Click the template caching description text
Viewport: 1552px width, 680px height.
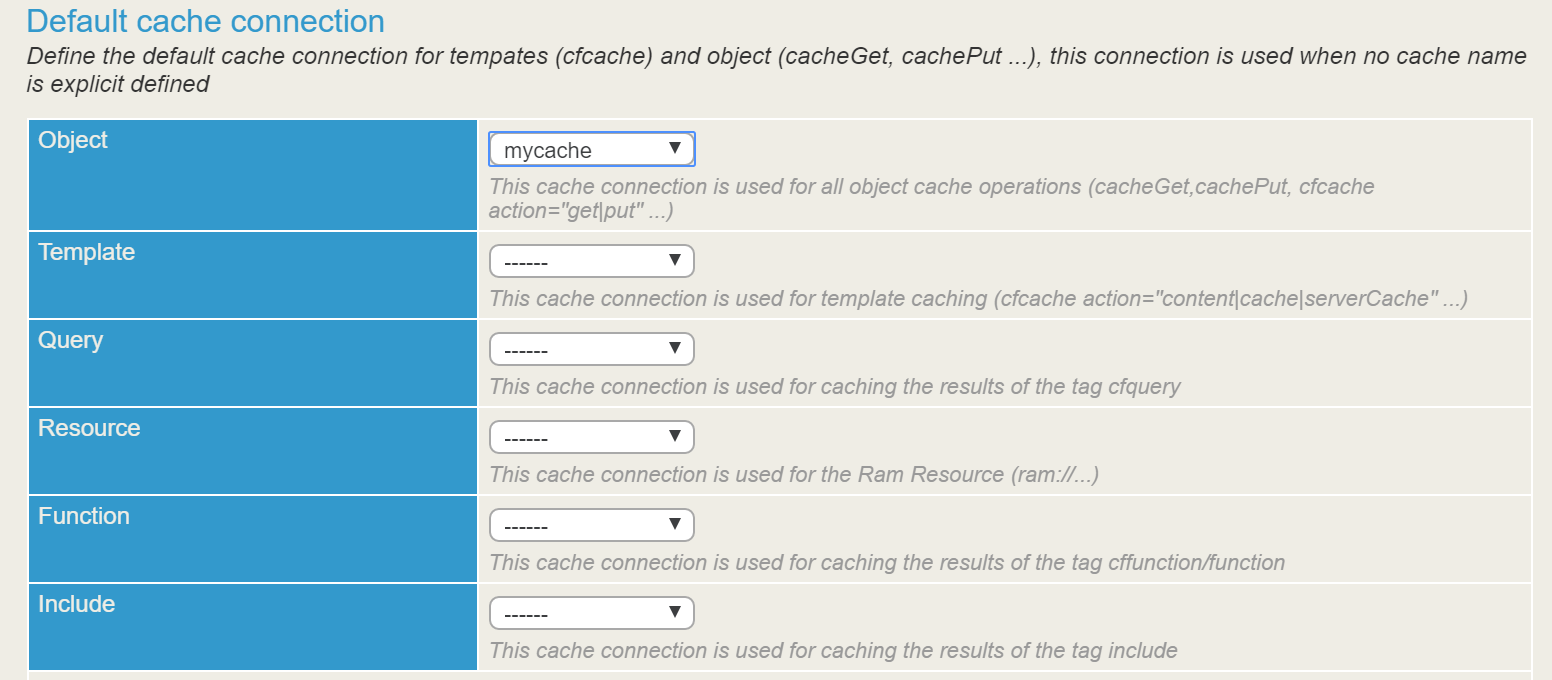click(x=977, y=299)
